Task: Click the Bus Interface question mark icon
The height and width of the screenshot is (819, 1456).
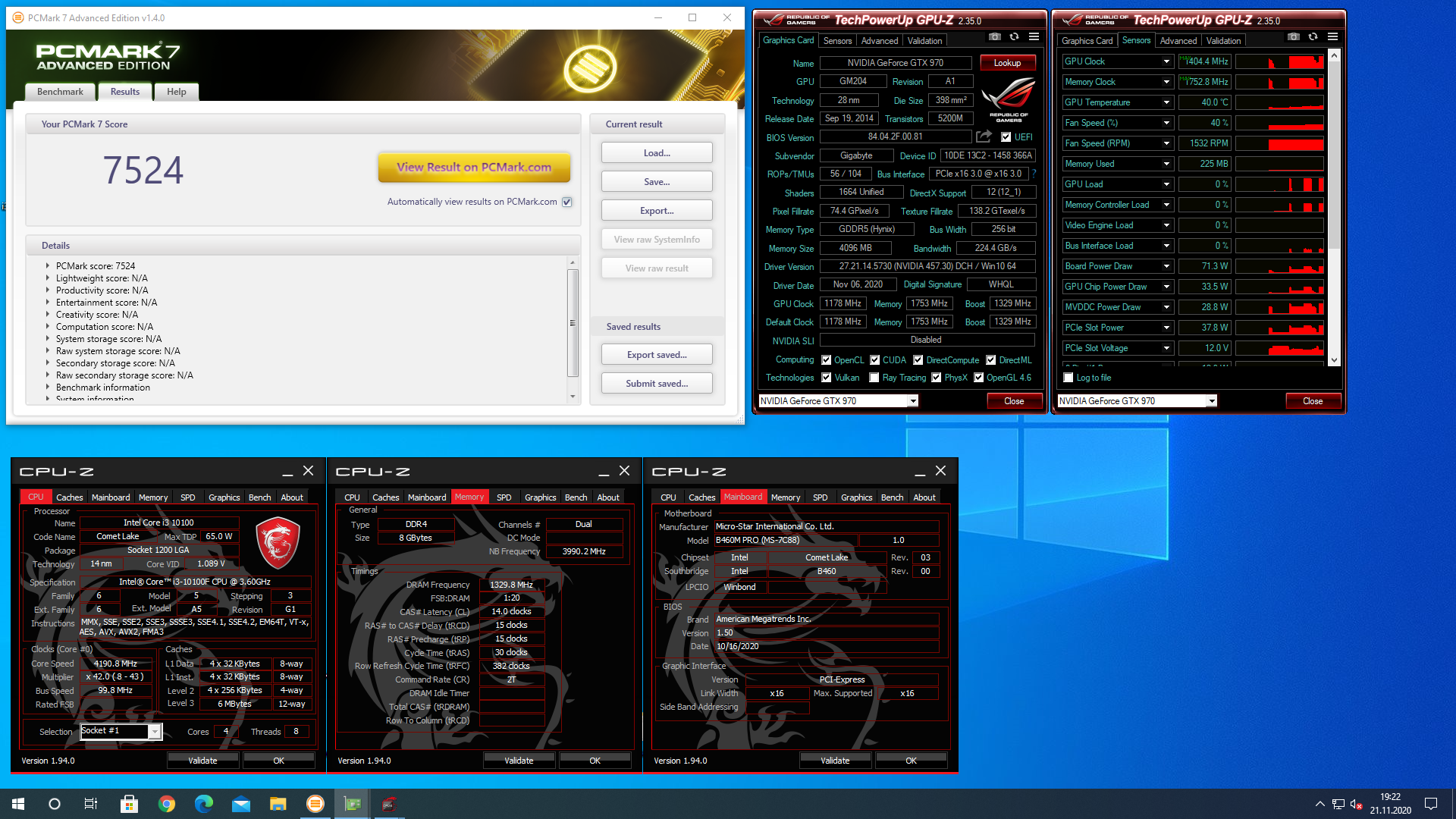Action: coord(1034,174)
